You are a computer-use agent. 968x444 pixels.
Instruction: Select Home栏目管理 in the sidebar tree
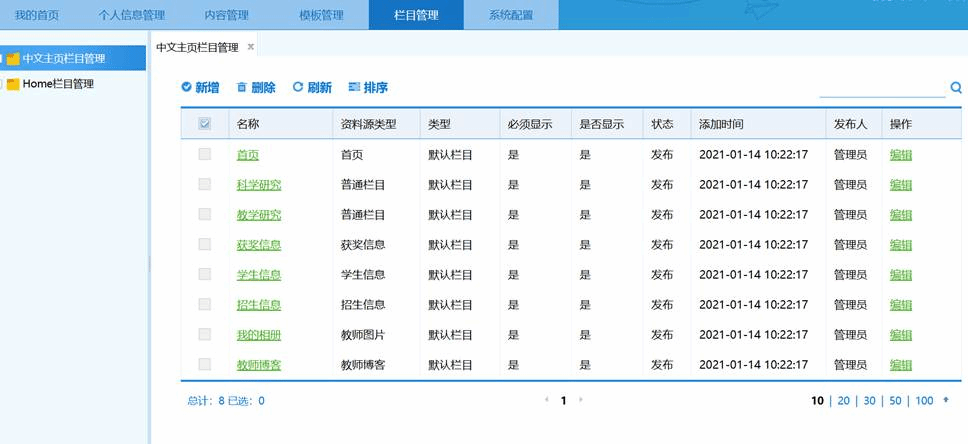point(58,85)
